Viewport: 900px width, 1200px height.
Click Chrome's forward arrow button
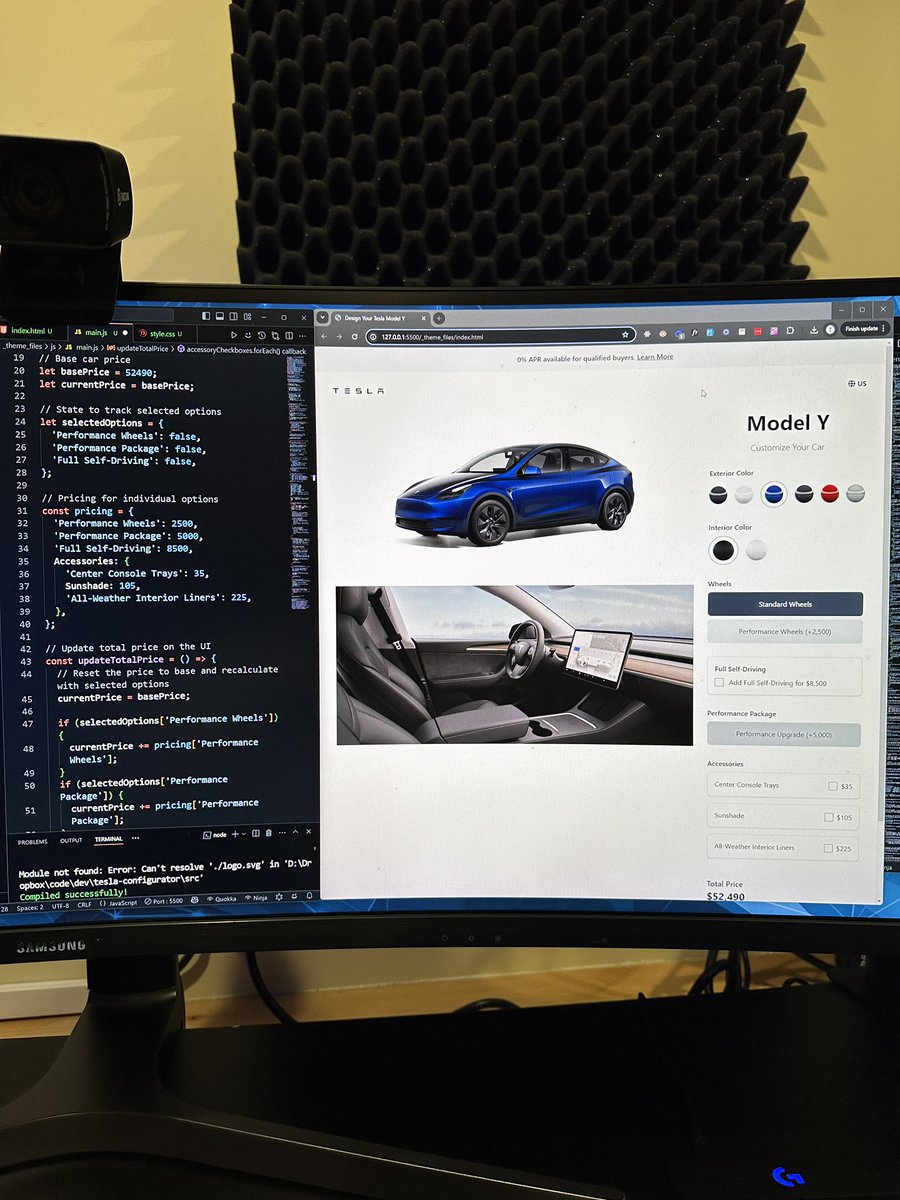click(x=339, y=336)
